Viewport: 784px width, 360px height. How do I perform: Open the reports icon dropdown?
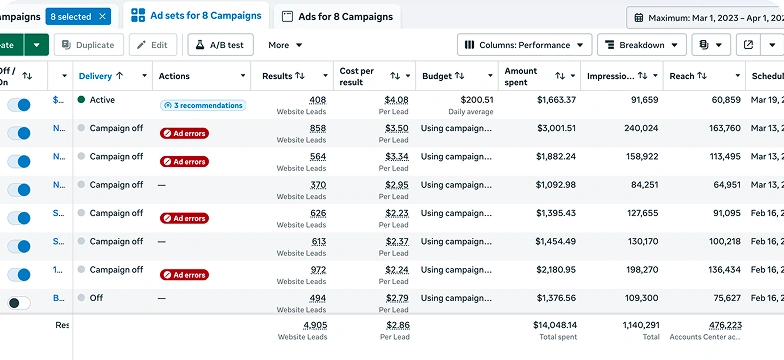[x=711, y=45]
